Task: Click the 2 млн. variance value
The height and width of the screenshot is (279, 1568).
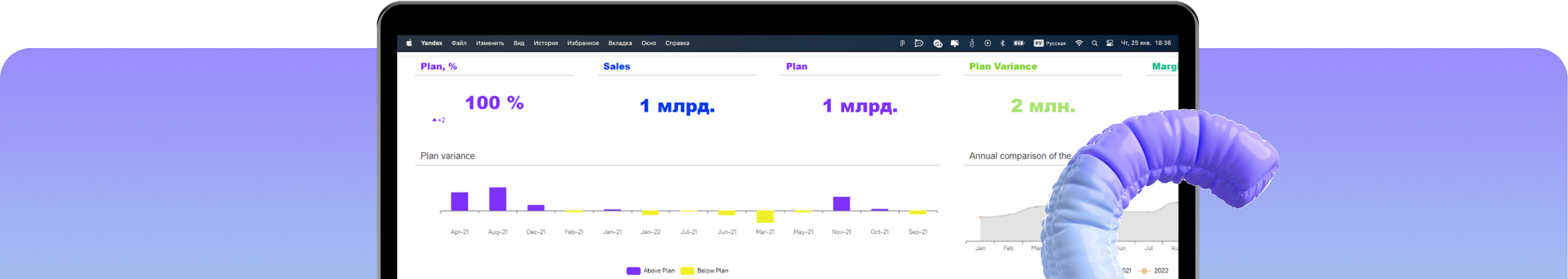Action: click(x=1043, y=106)
